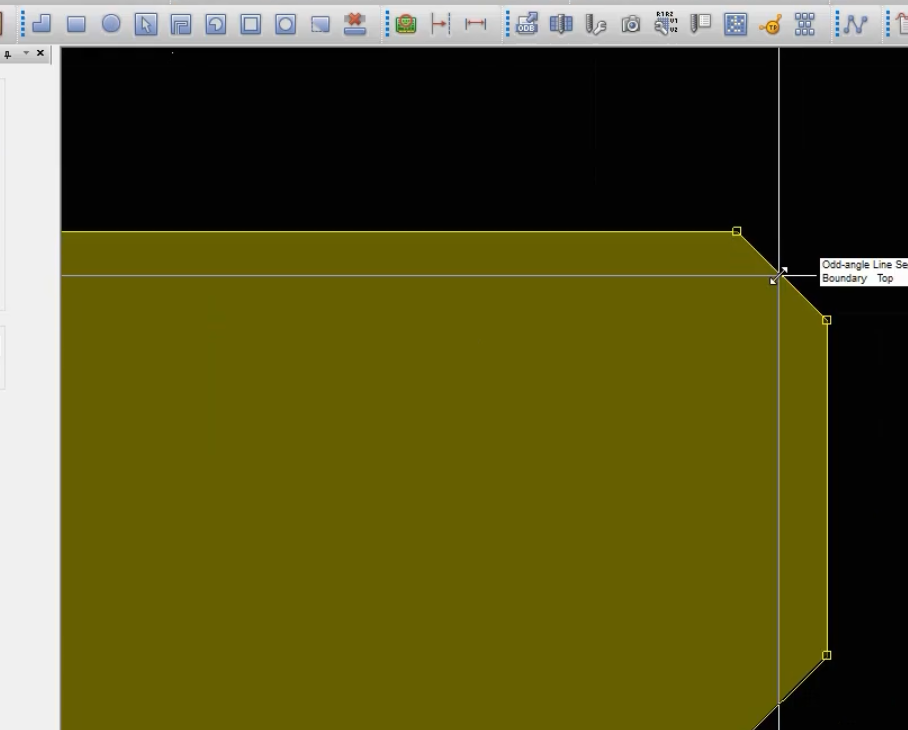
Task: Close the docked side panel
Action: pos(41,53)
